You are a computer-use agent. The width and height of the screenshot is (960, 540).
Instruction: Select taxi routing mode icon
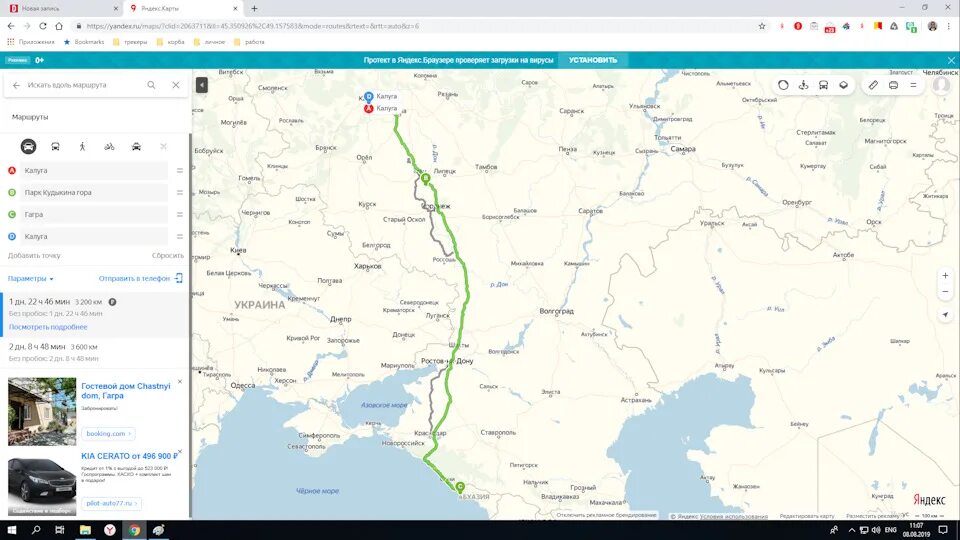tap(136, 146)
